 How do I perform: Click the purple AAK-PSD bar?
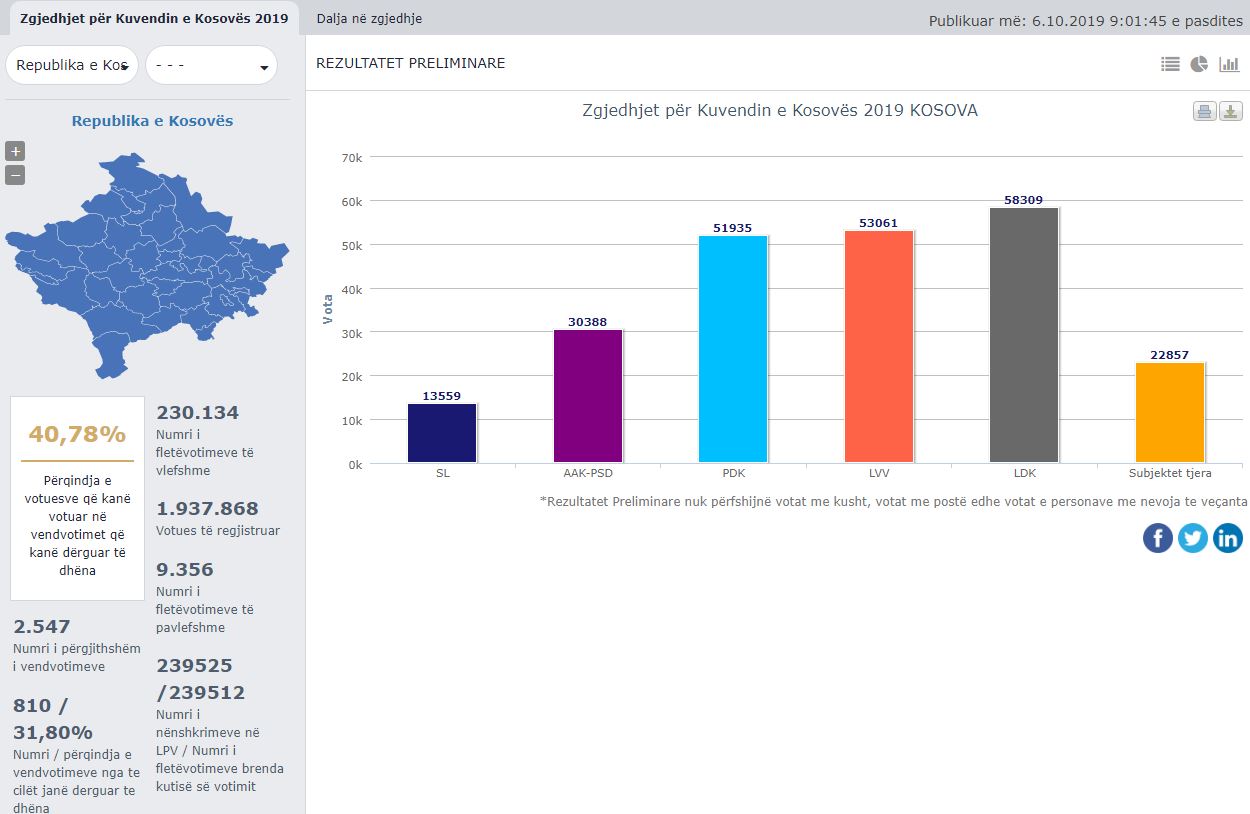[x=587, y=396]
